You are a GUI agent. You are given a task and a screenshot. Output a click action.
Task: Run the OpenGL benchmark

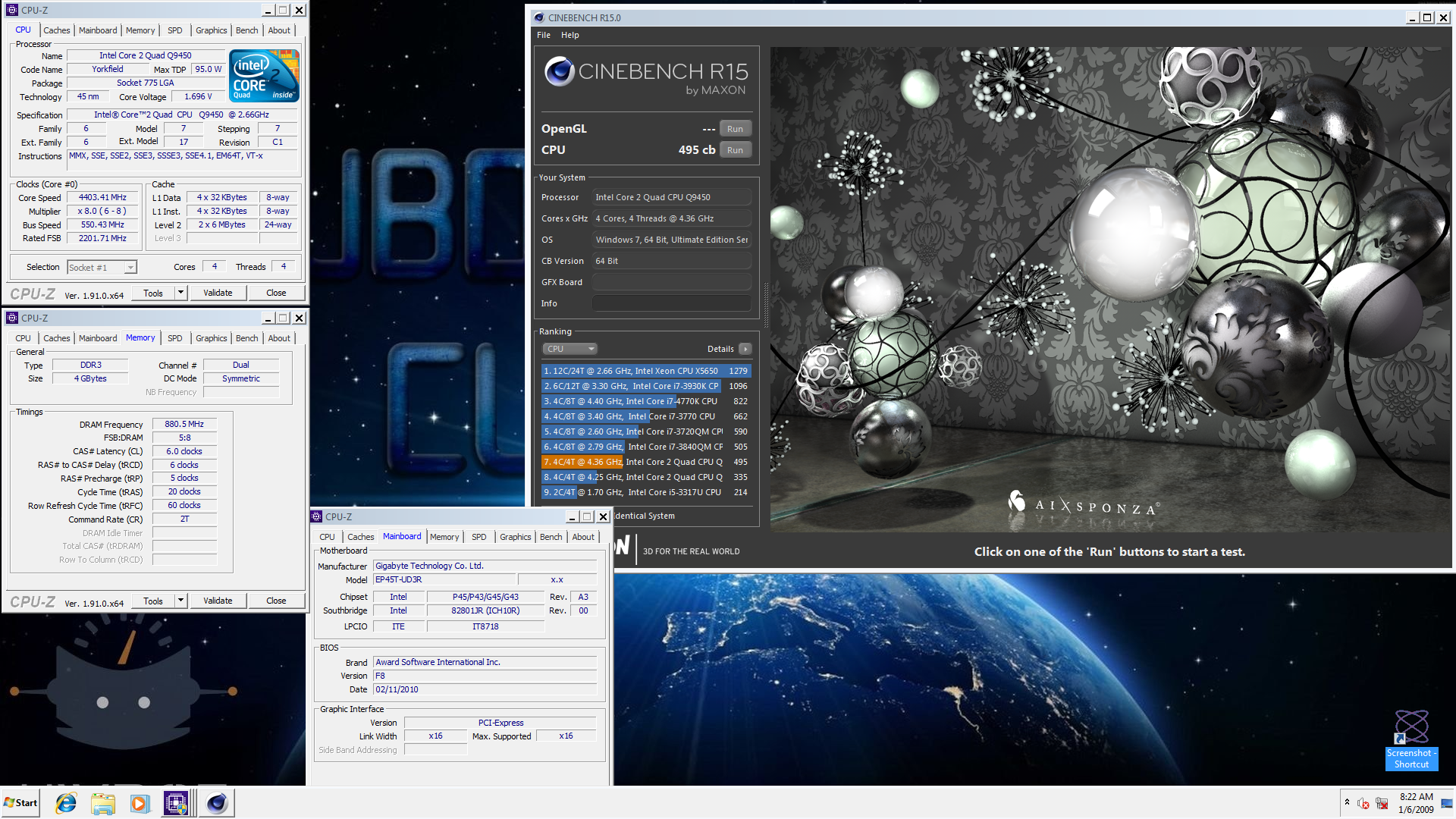(x=735, y=129)
